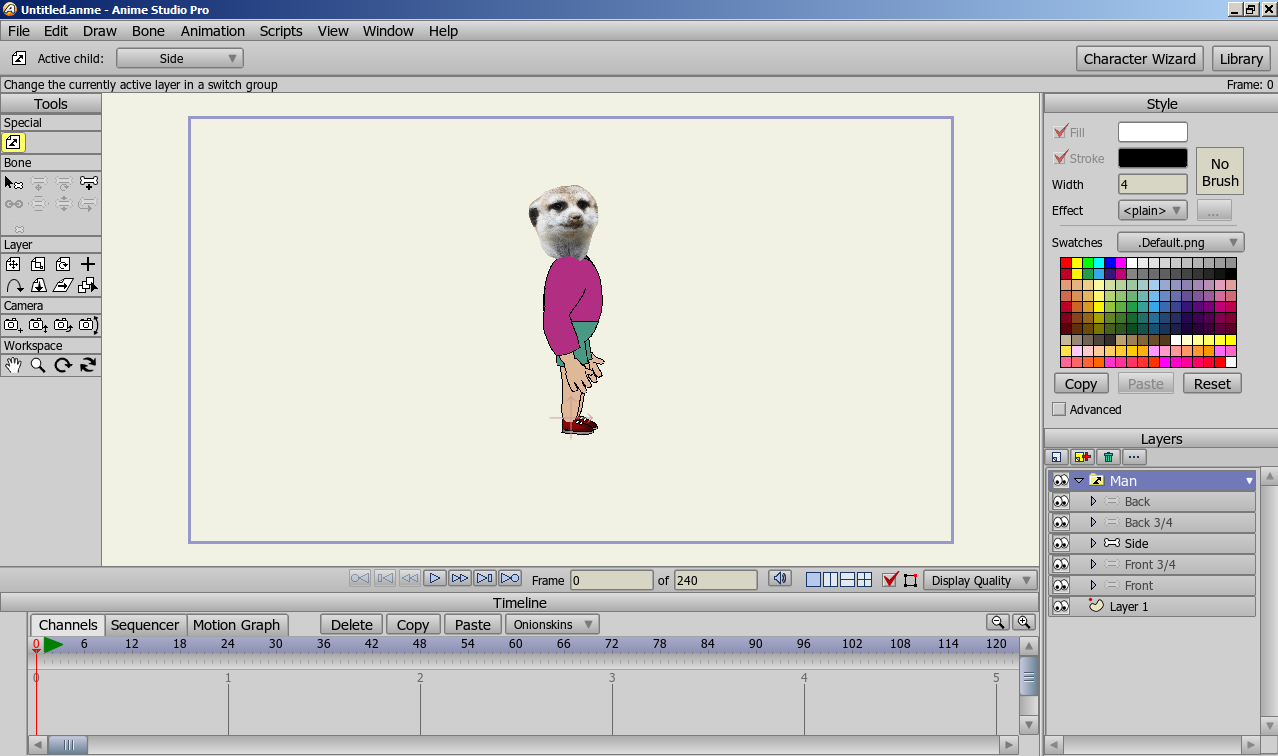Open the Animation menu
The height and width of the screenshot is (756, 1278).
(212, 31)
